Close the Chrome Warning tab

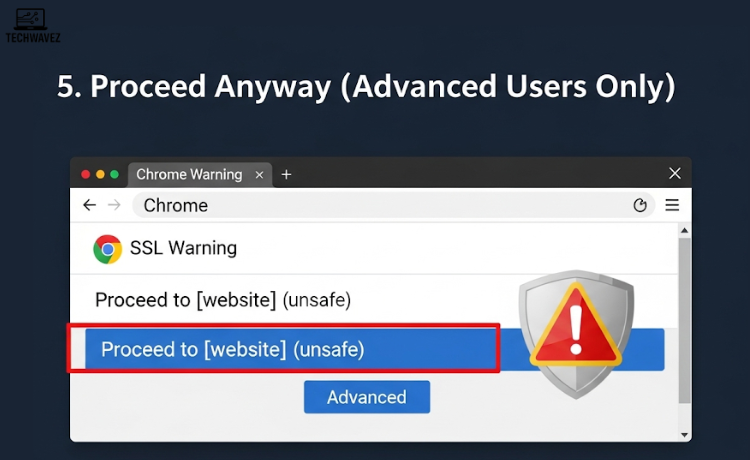pyautogui.click(x=260, y=174)
